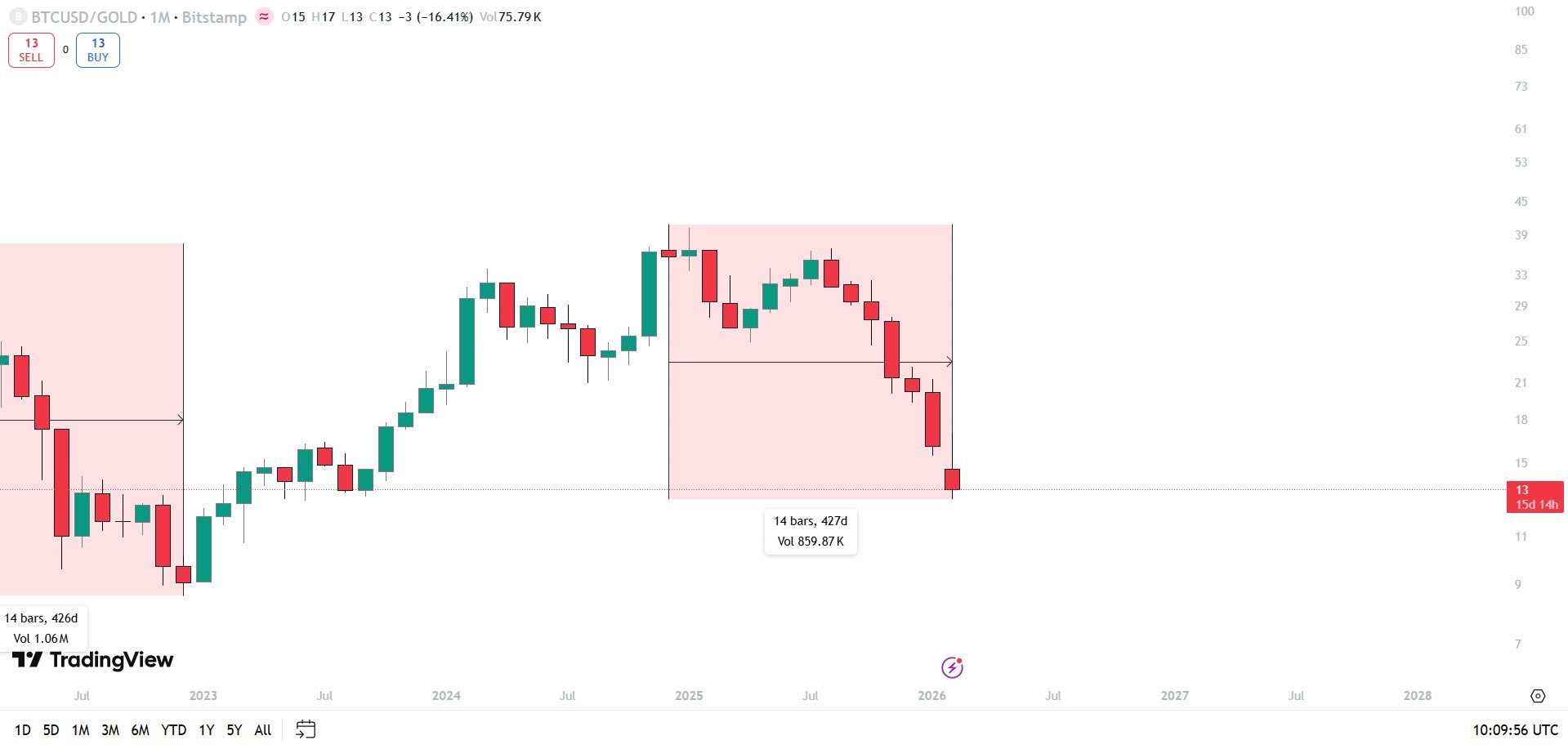Viewport: 1568px width, 749px height.
Task: Select the 1D time range
Action: [x=23, y=730]
